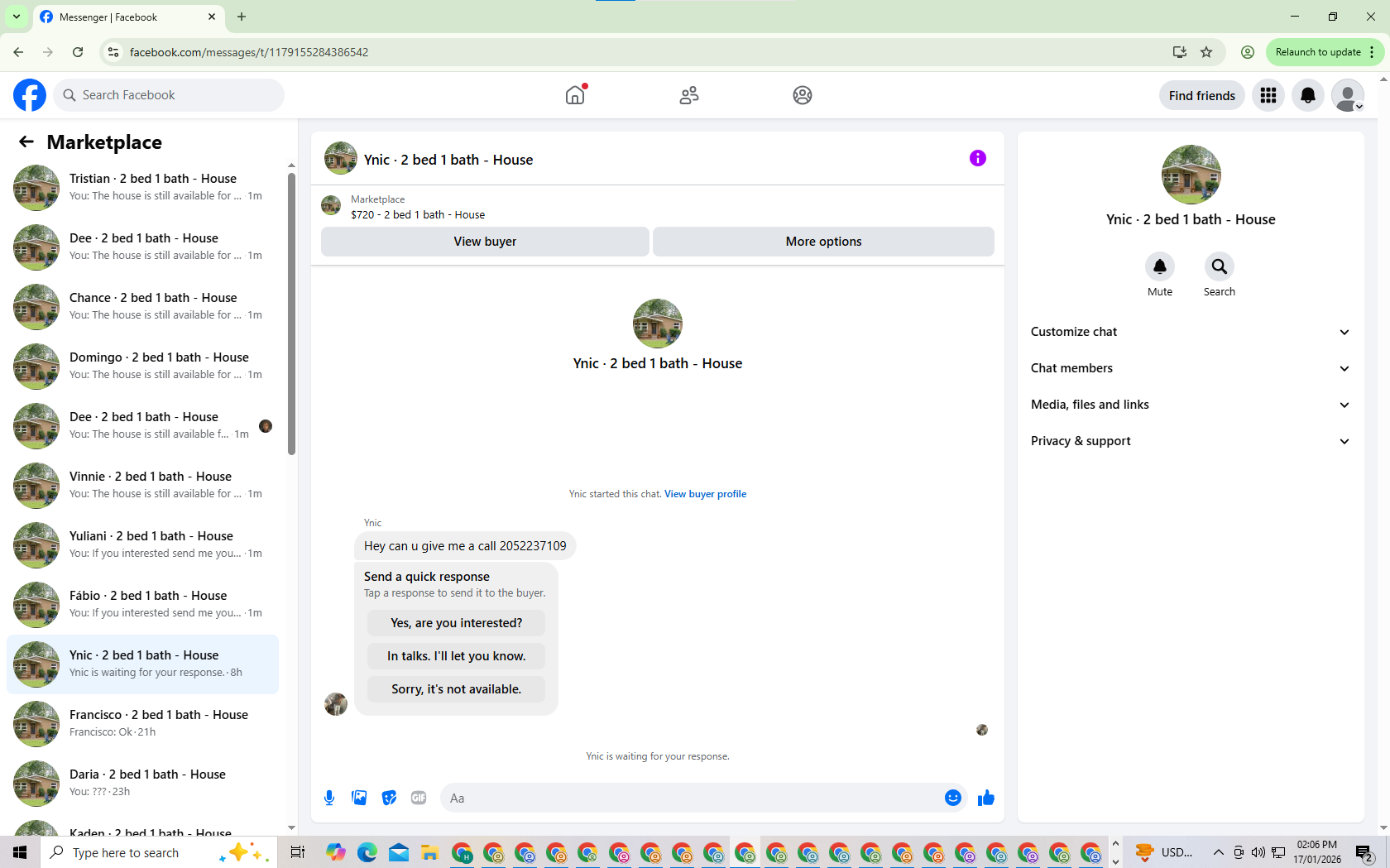Reload the page in browser
Screen dimensions: 1390x868
click(78, 52)
